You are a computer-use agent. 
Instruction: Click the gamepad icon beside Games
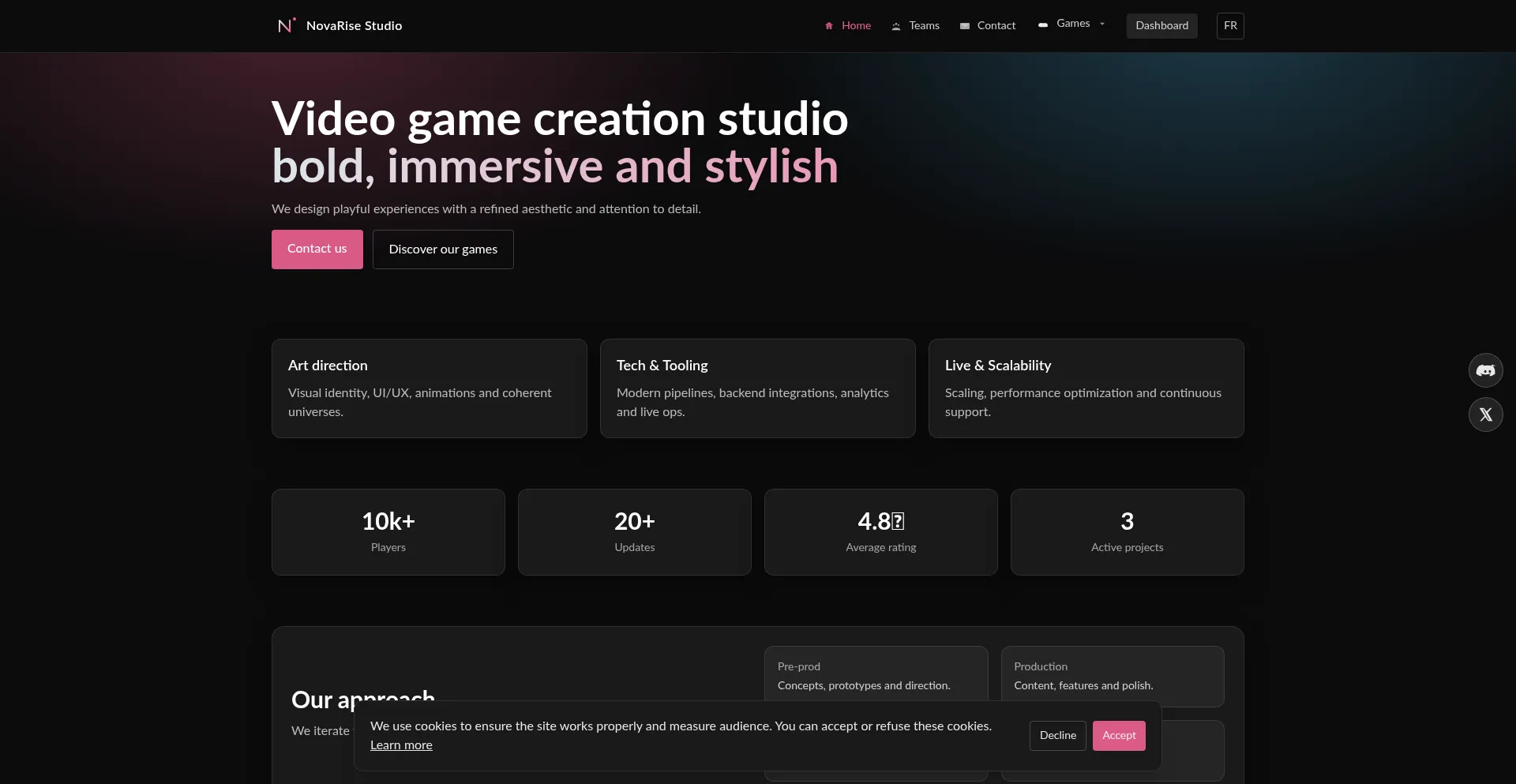tap(1043, 24)
